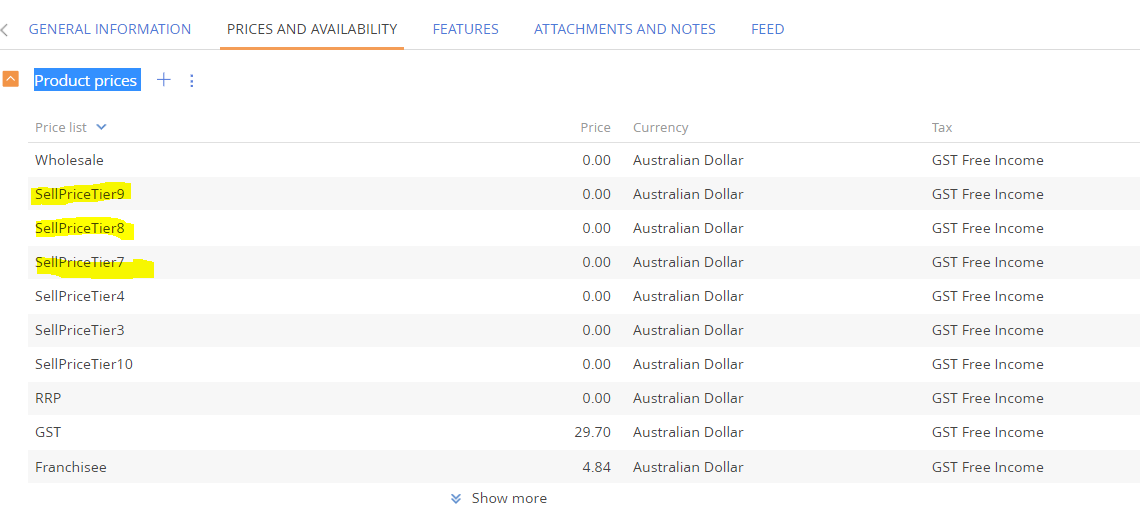Click the GST price value 29.70
The height and width of the screenshot is (518, 1140).
pos(593,432)
